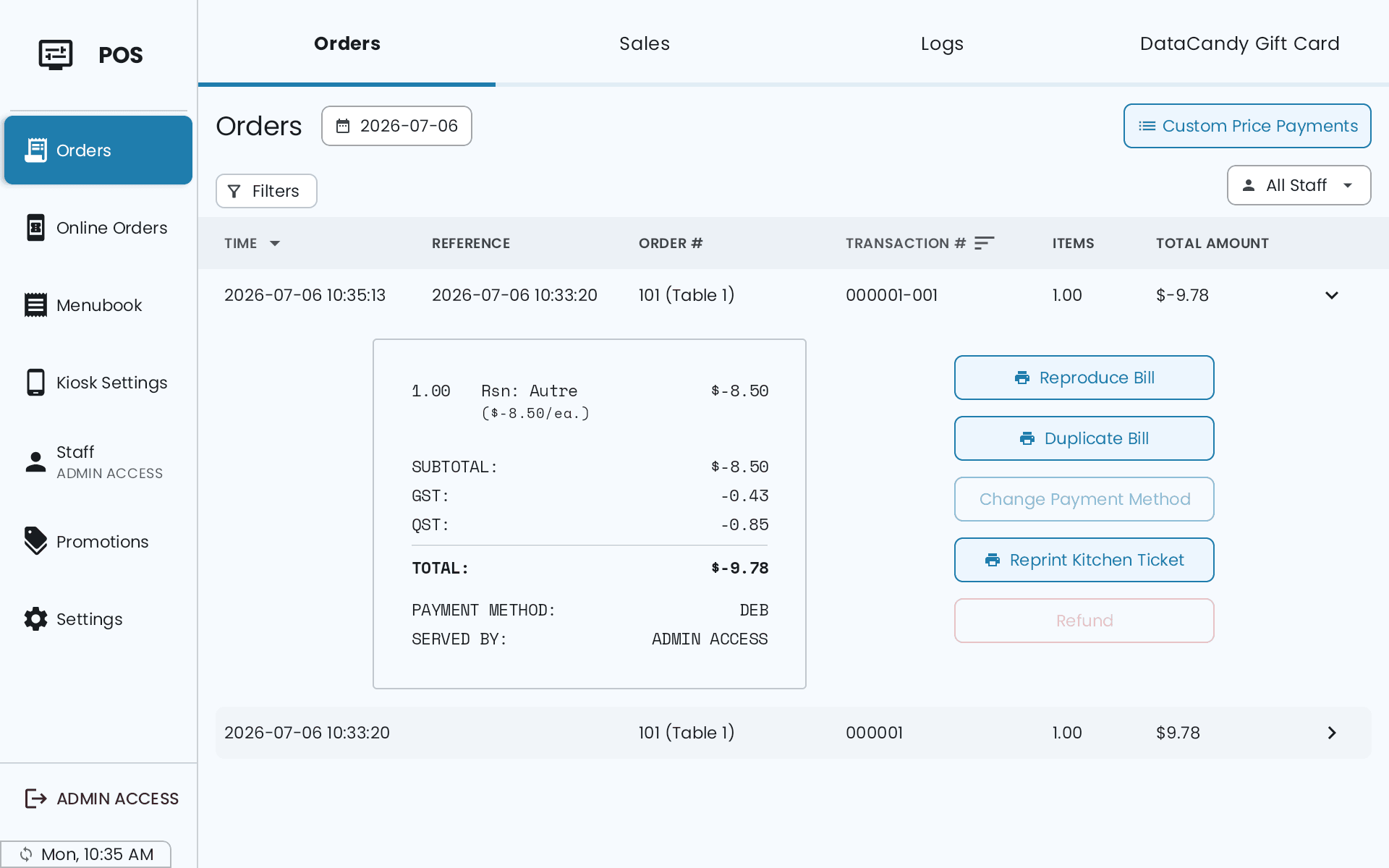Click the POS monitor logo icon
This screenshot has width=1389, height=868.
56,55
